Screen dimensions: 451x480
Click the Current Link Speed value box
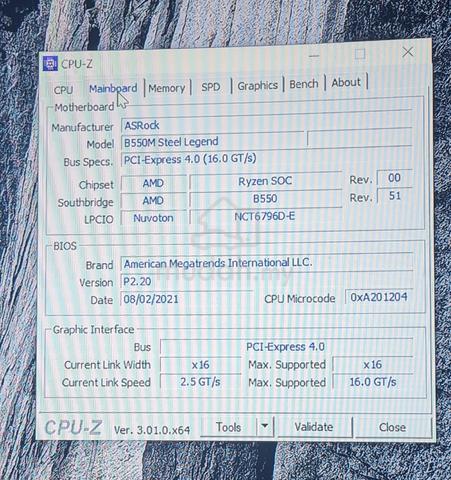pyautogui.click(x=200, y=382)
